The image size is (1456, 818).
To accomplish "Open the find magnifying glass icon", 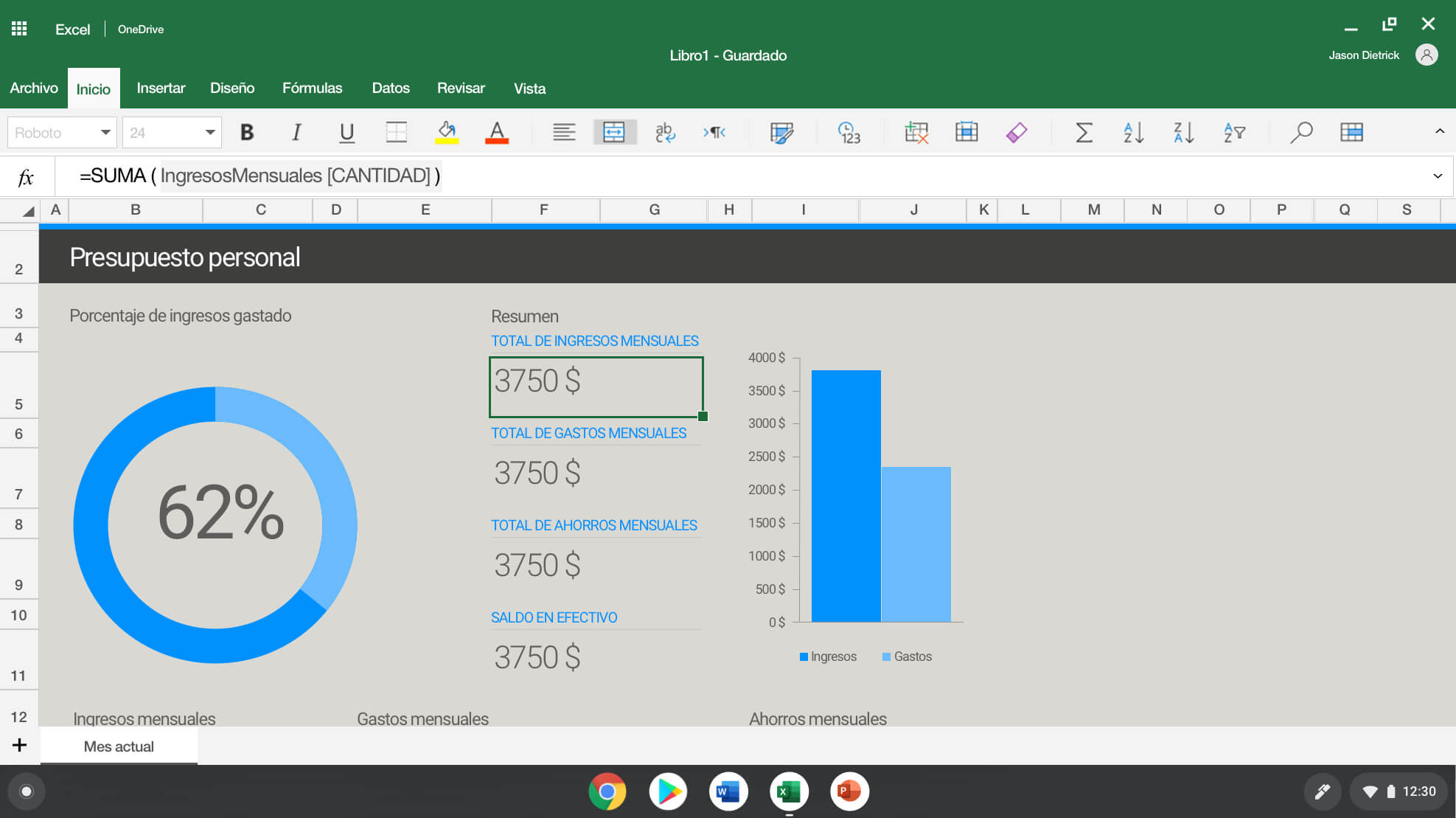I will 1301,132.
